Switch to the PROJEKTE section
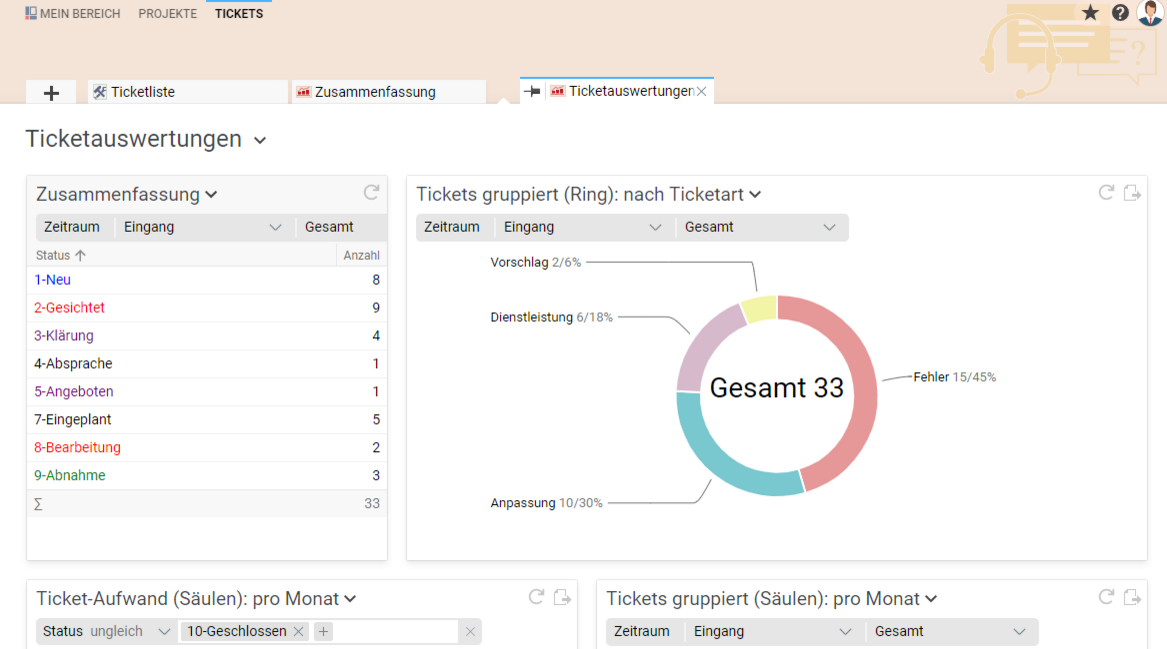1167x649 pixels. [167, 13]
